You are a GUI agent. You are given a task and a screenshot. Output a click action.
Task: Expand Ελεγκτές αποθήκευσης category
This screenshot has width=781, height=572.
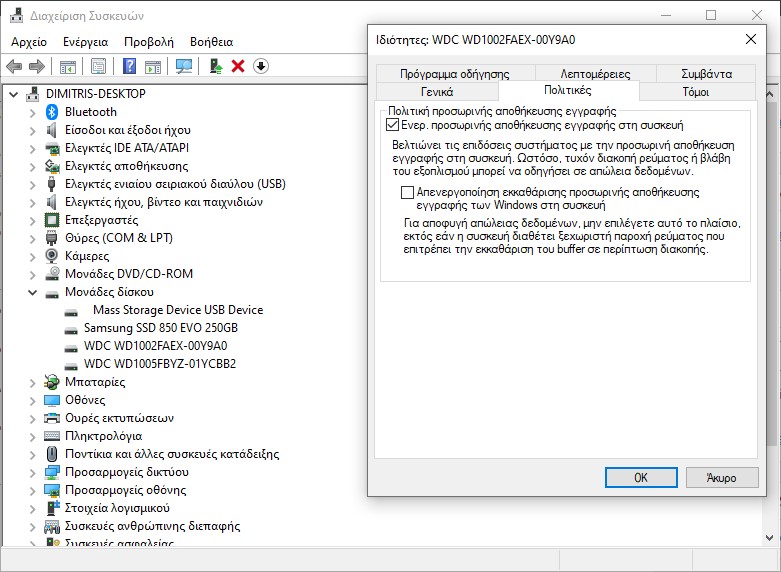click(x=32, y=166)
